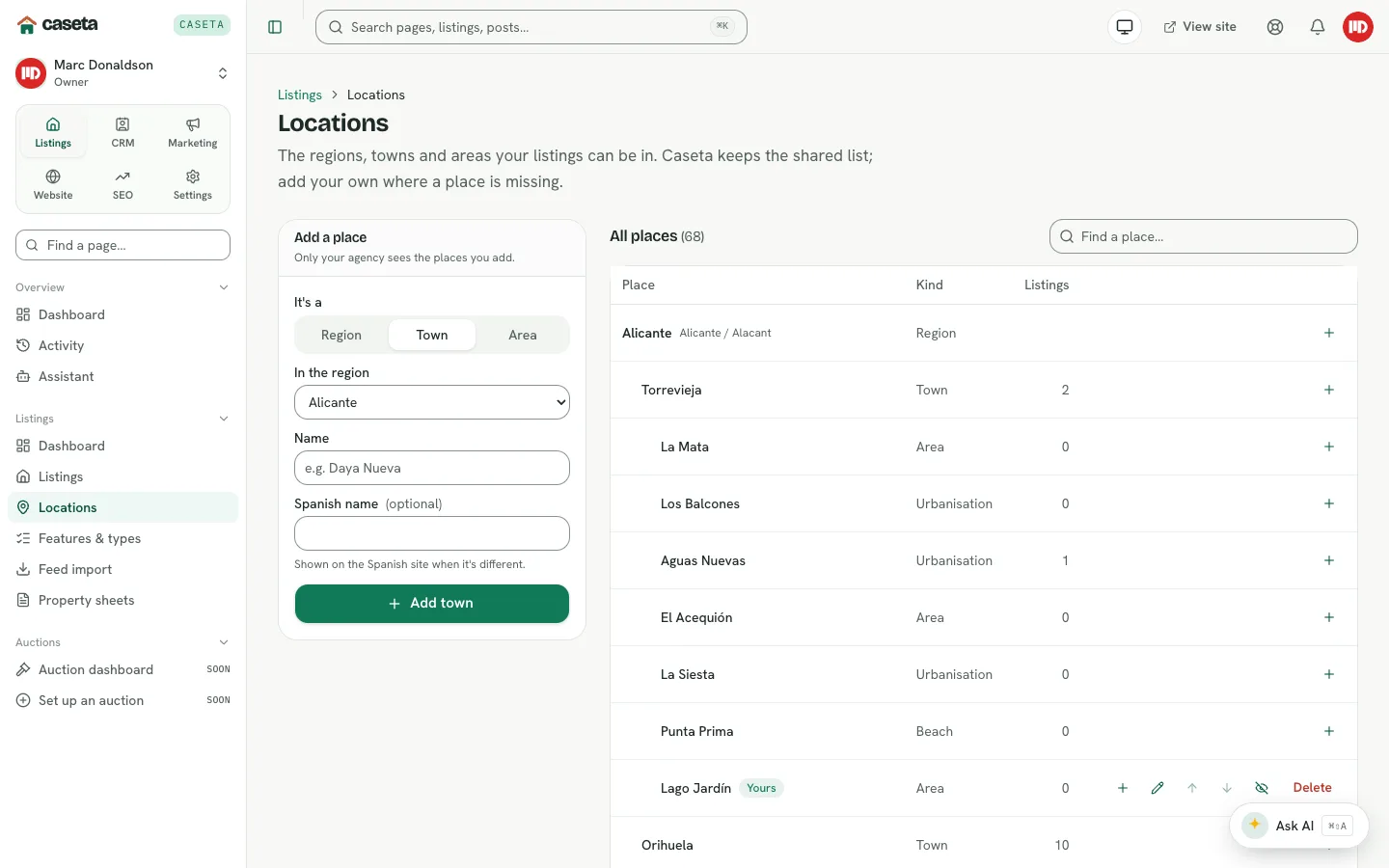Click the Orihuela row name

coord(667,845)
